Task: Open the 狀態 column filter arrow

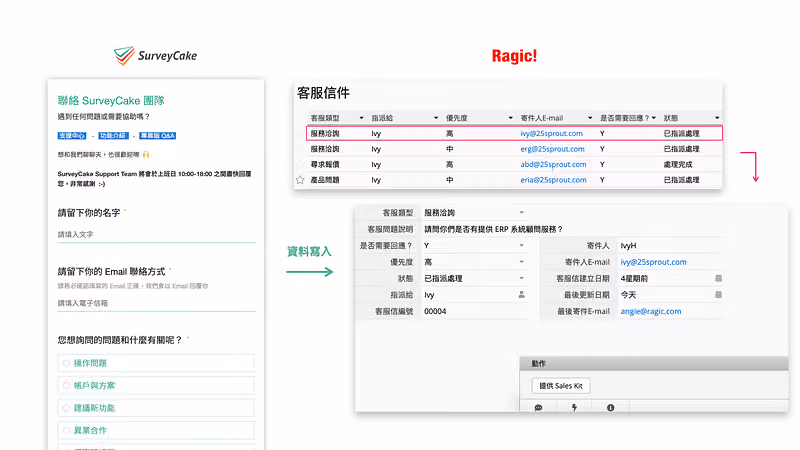Action: 717,118
